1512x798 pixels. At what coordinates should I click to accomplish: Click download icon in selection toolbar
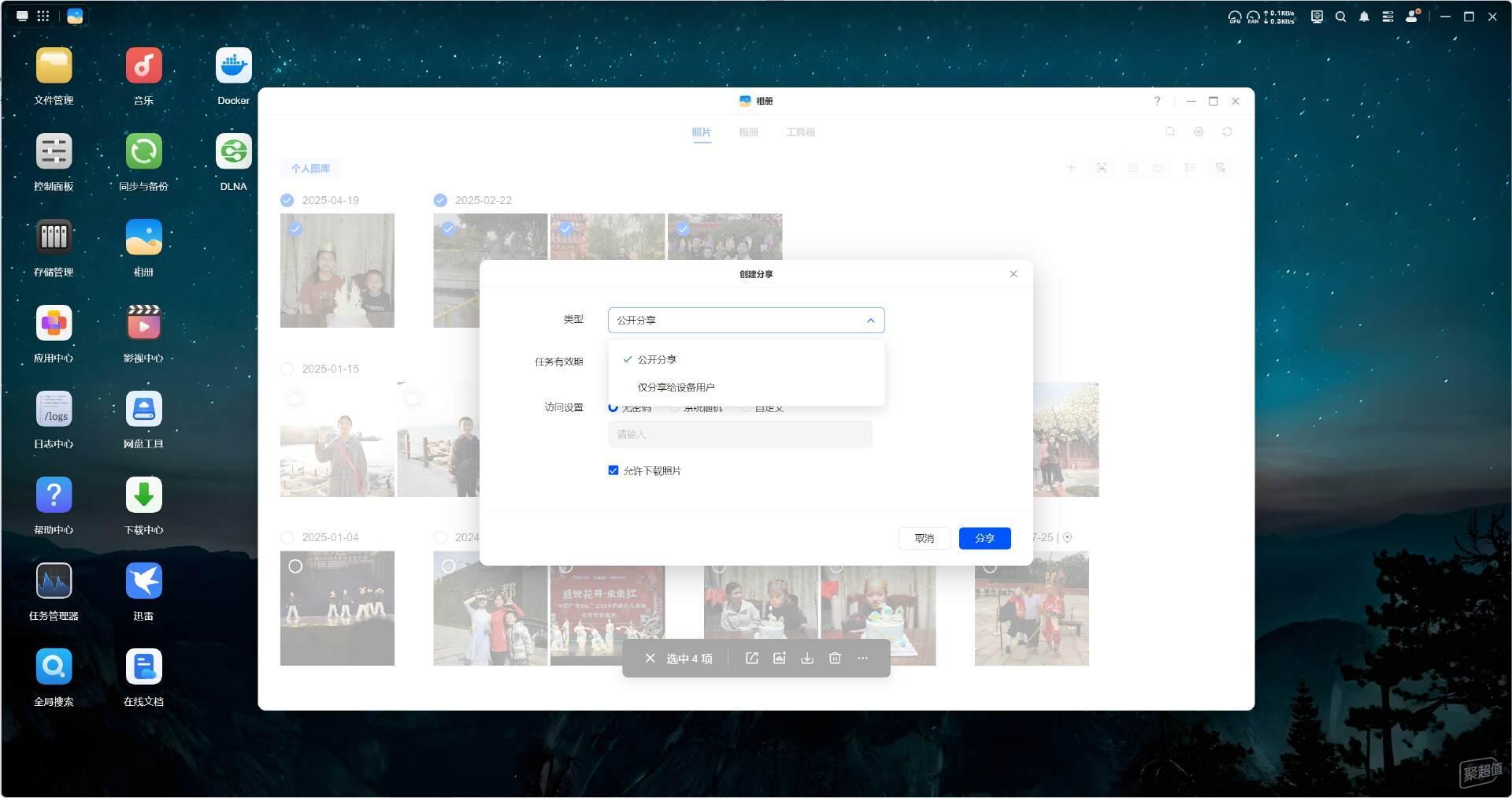(x=807, y=658)
